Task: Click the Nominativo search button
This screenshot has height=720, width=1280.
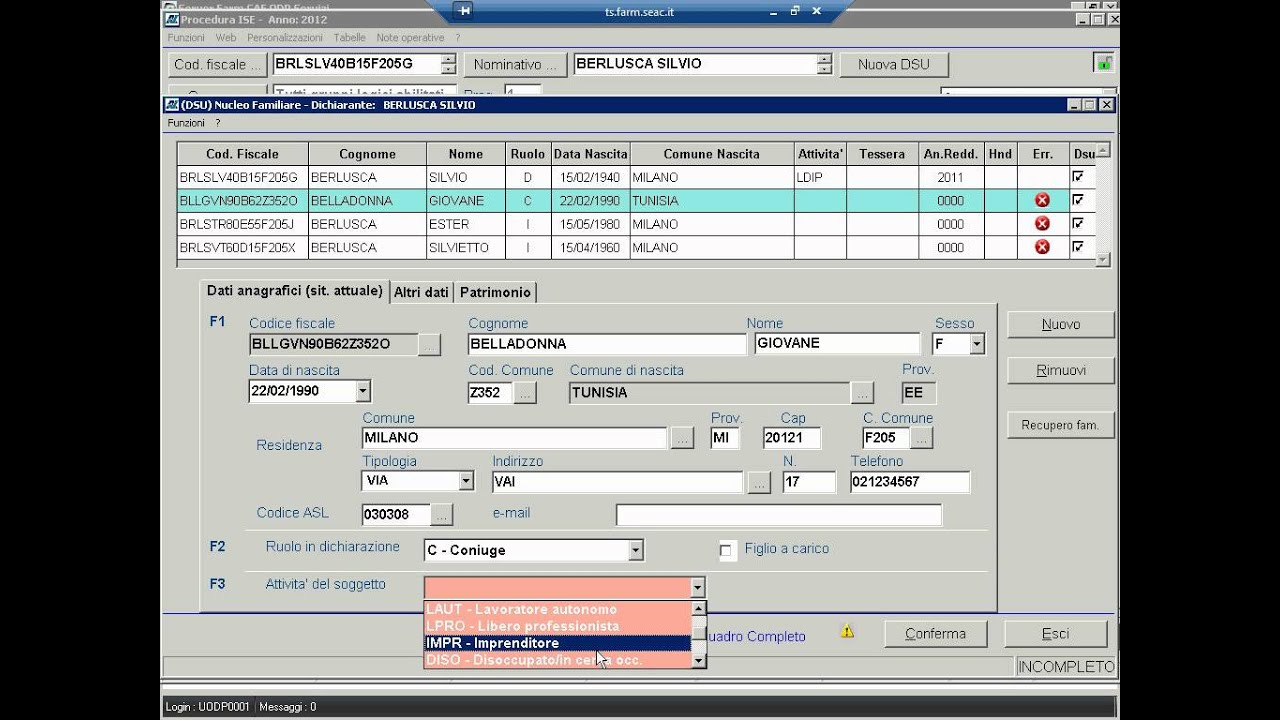Action: point(515,64)
